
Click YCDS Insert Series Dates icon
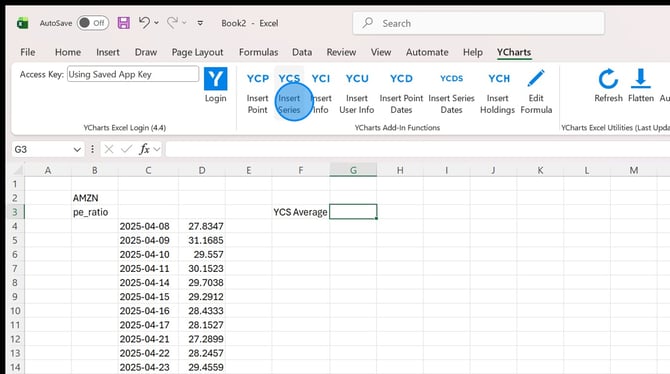pyautogui.click(x=452, y=79)
